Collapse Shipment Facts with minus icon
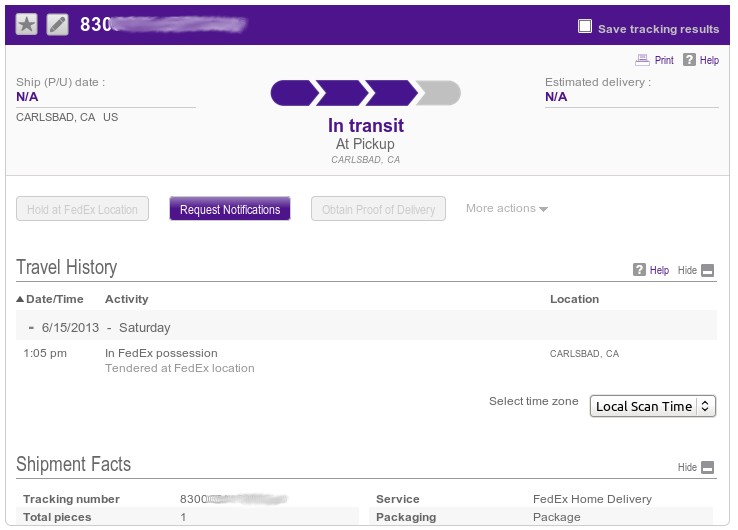Screen dimensions: 738x530 point(708,467)
